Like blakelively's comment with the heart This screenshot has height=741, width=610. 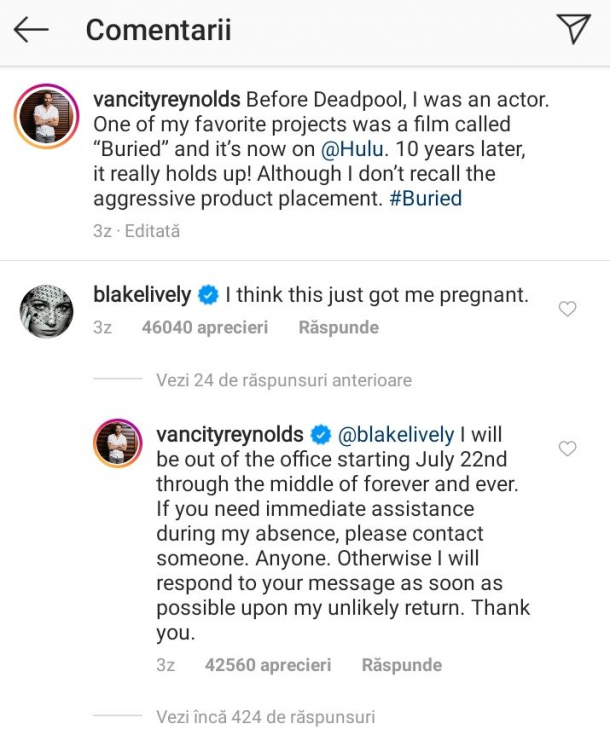pos(567,309)
